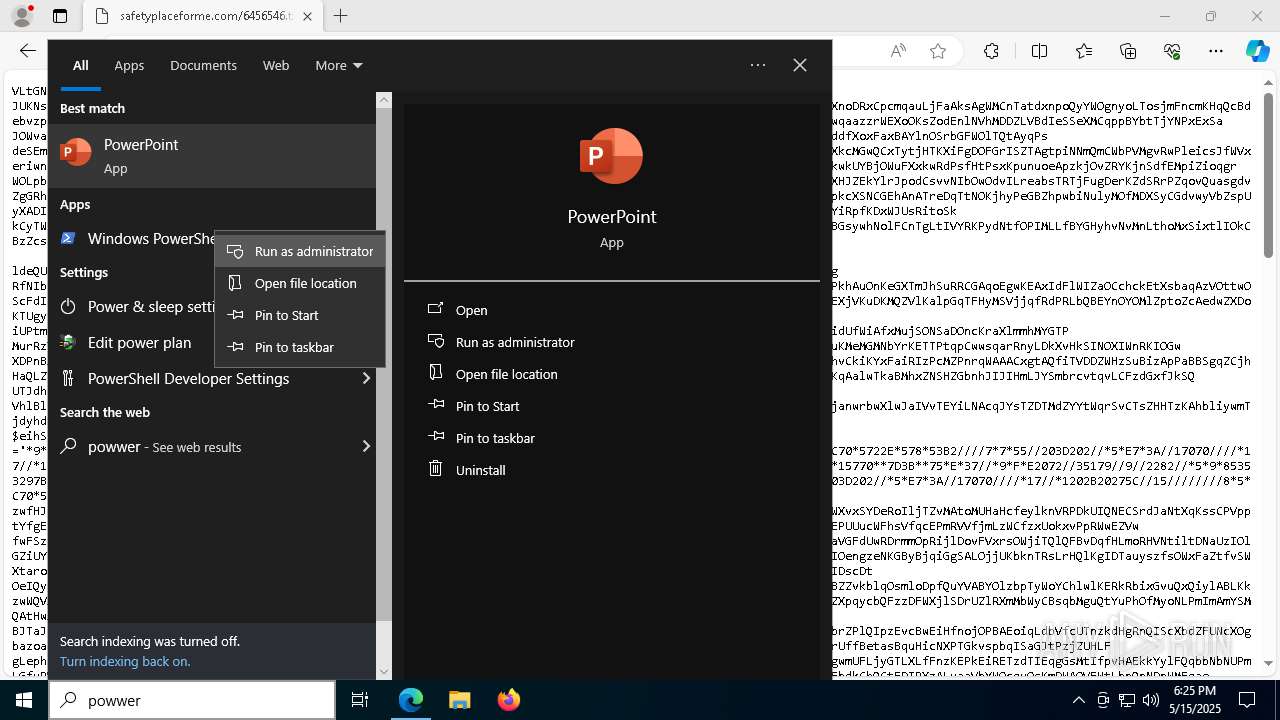Click the Edit power plan icon

(68, 342)
